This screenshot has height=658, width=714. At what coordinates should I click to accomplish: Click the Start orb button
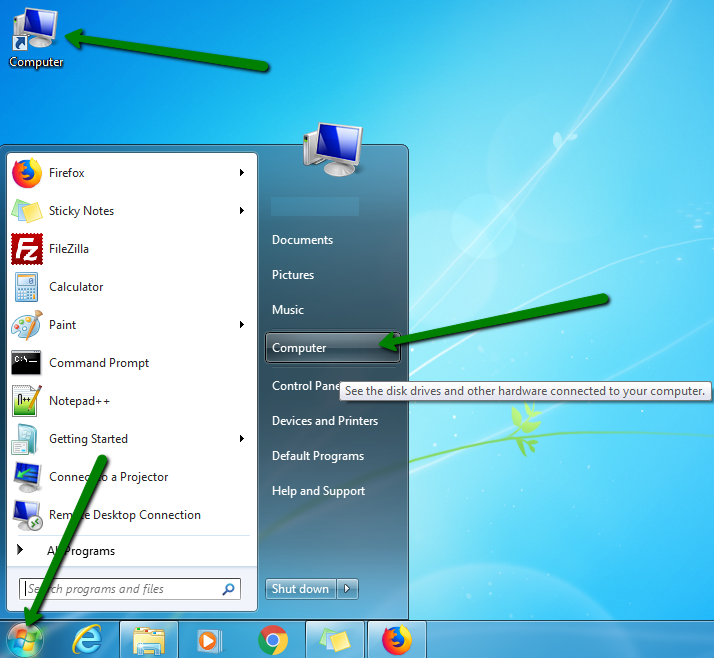pyautogui.click(x=25, y=640)
